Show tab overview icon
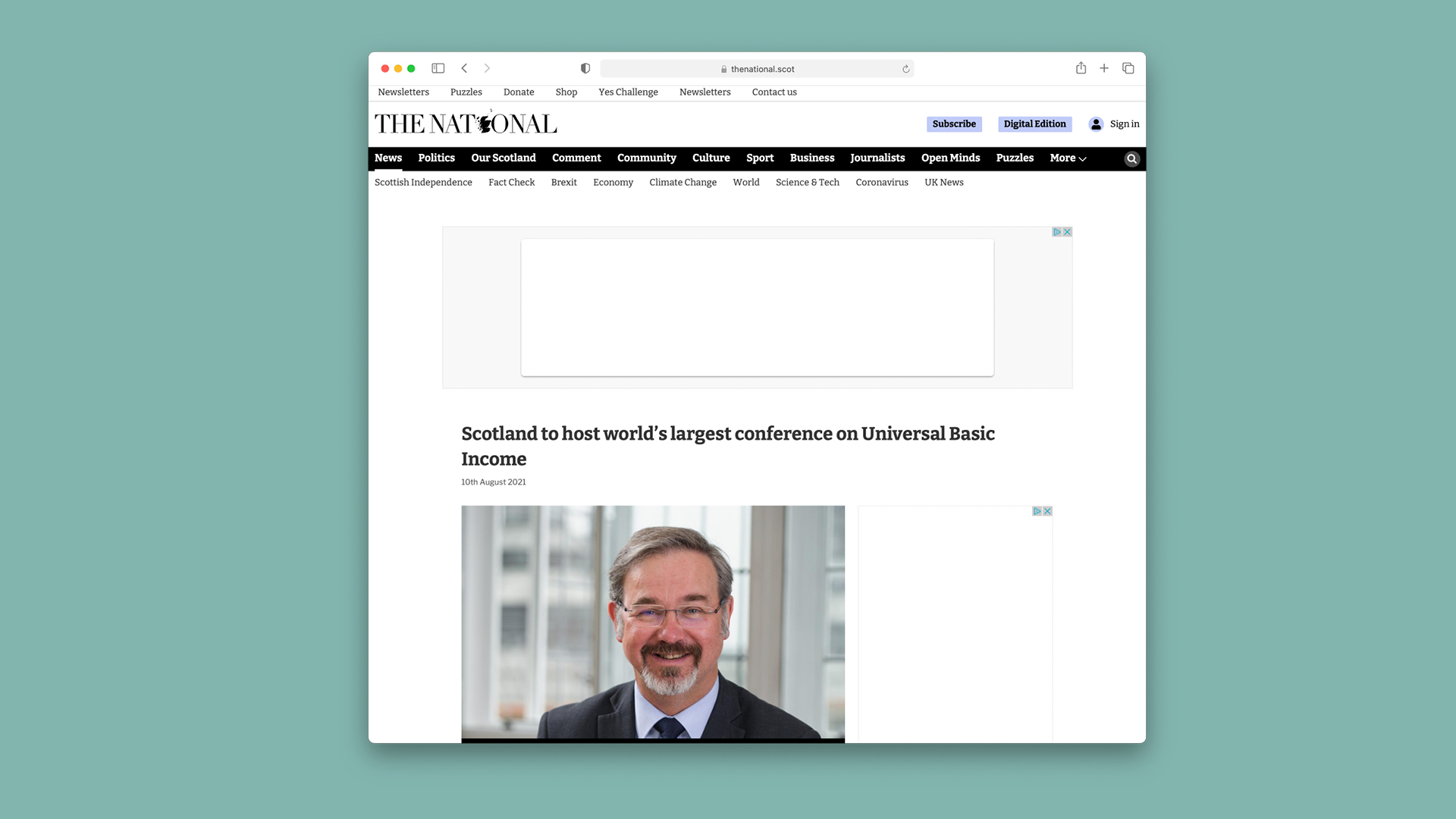This screenshot has height=819, width=1456. pyautogui.click(x=1128, y=68)
